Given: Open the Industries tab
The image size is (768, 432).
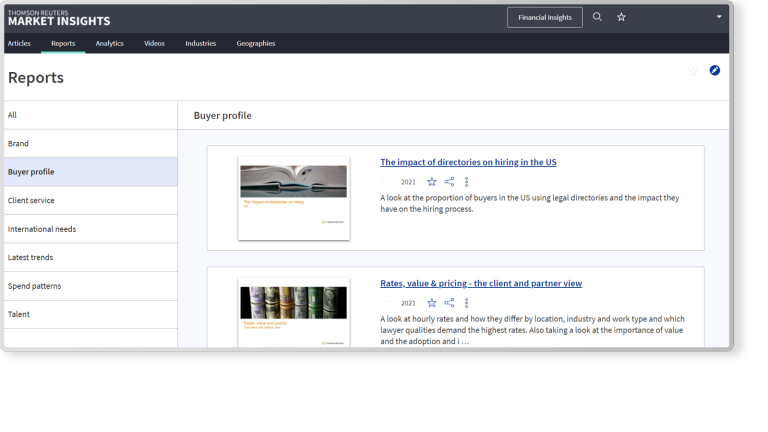Looking at the screenshot, I should [x=200, y=43].
